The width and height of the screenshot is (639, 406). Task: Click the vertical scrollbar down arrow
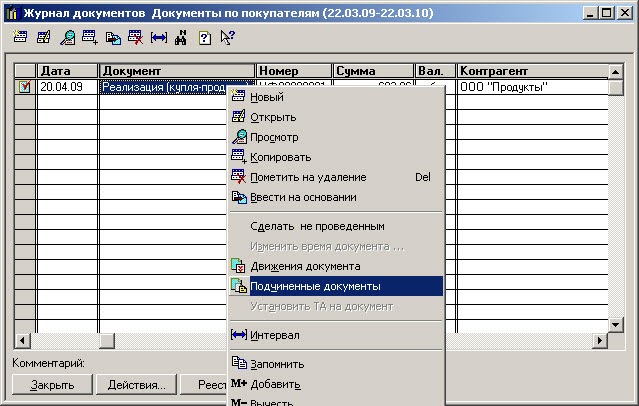[615, 325]
